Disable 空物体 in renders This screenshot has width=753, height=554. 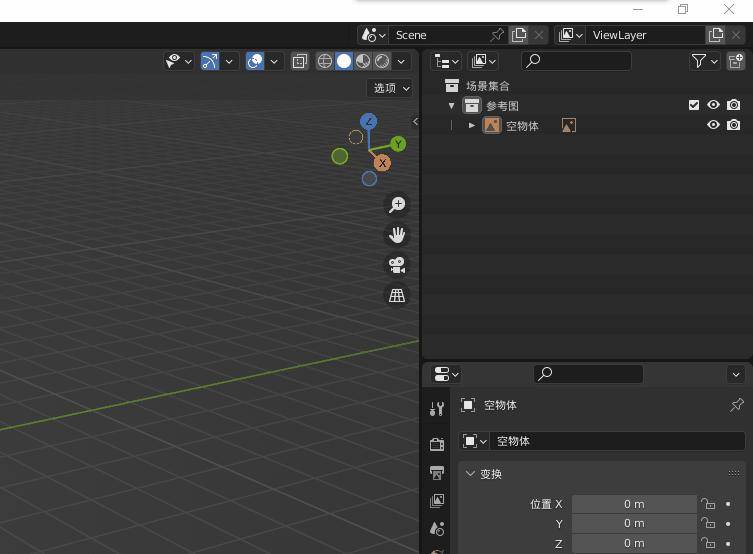click(x=733, y=125)
